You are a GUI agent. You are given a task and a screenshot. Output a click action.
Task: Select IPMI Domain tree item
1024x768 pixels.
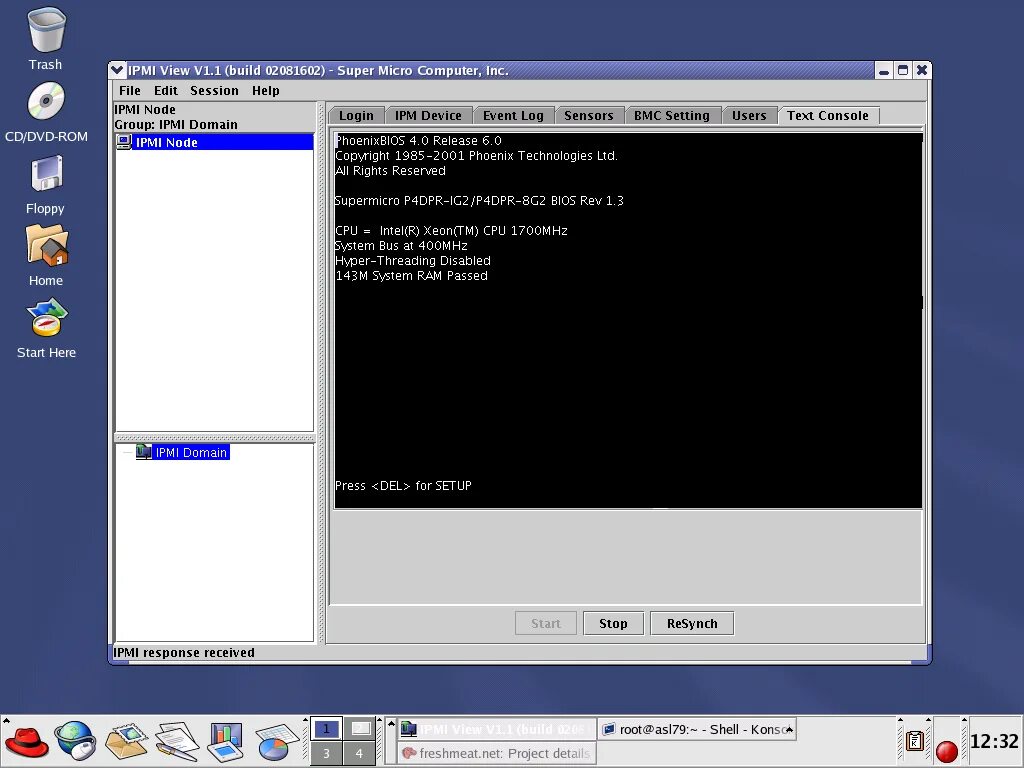(x=191, y=452)
